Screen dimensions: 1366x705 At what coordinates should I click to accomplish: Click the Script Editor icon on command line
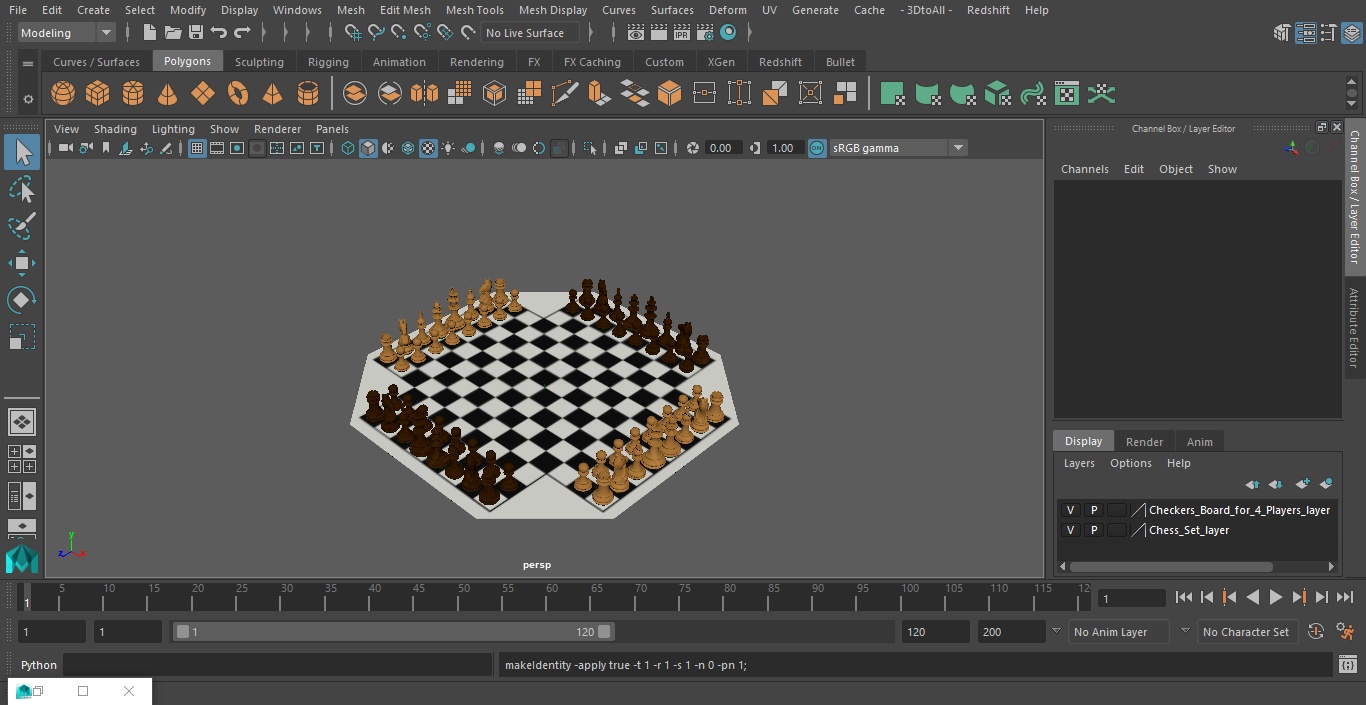pyautogui.click(x=1347, y=665)
